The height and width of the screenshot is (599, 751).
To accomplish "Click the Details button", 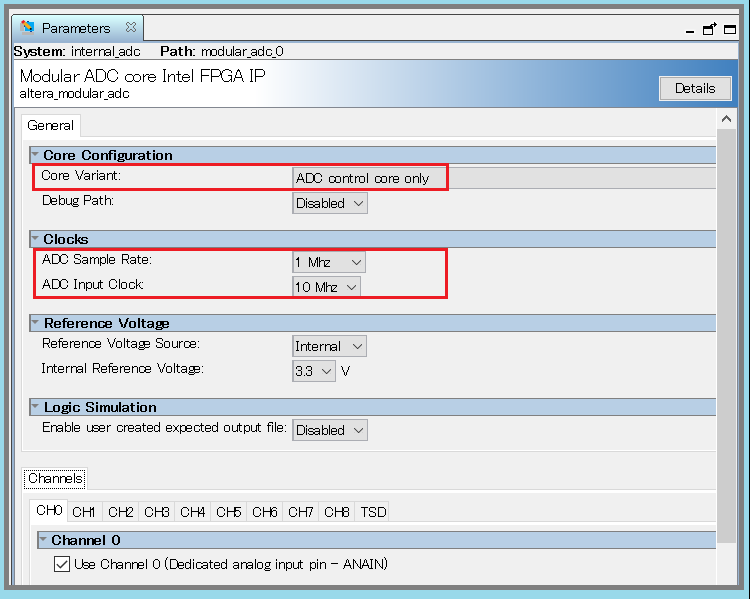I will tap(695, 88).
